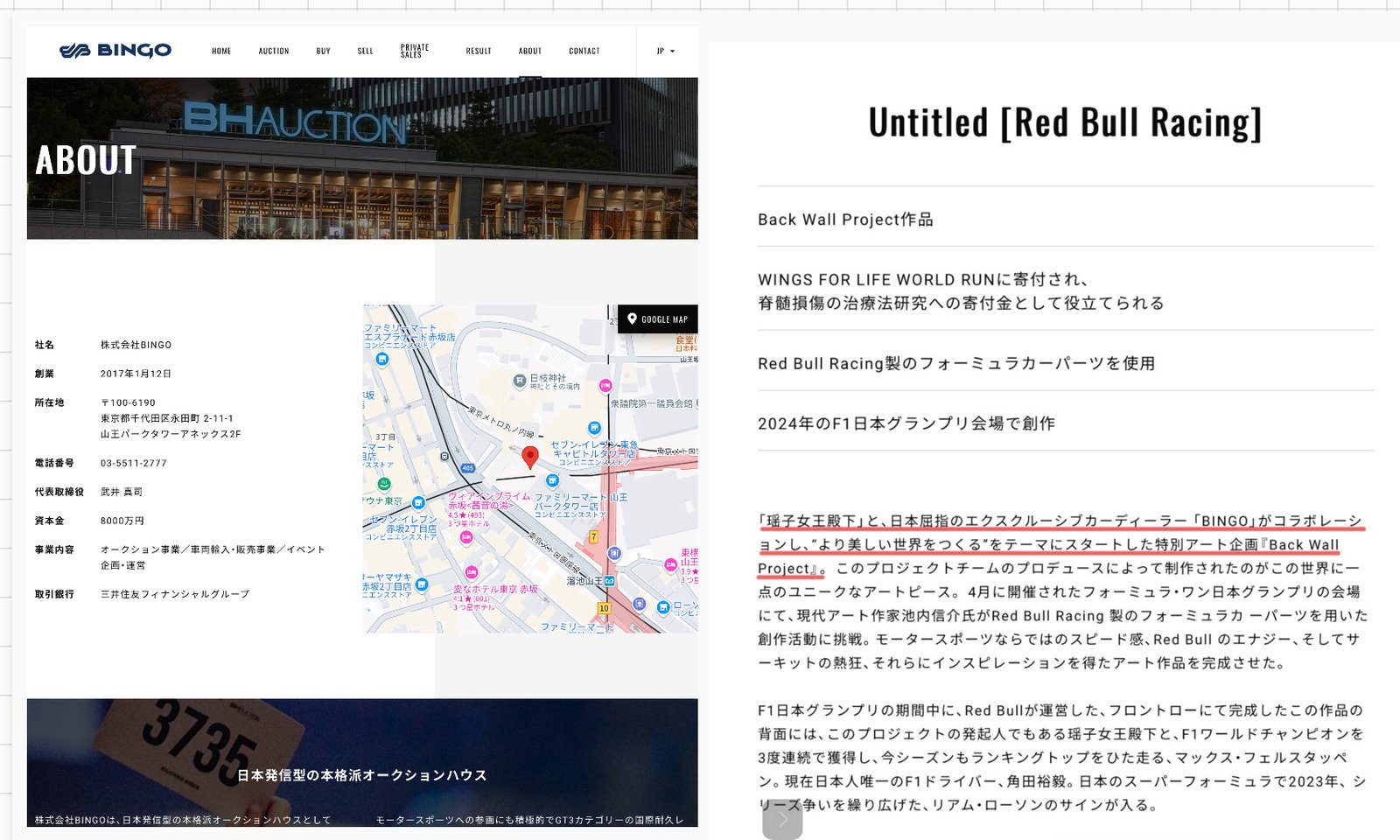This screenshot has width=1400, height=840.
Task: Open the CONTACT page link
Action: [584, 51]
